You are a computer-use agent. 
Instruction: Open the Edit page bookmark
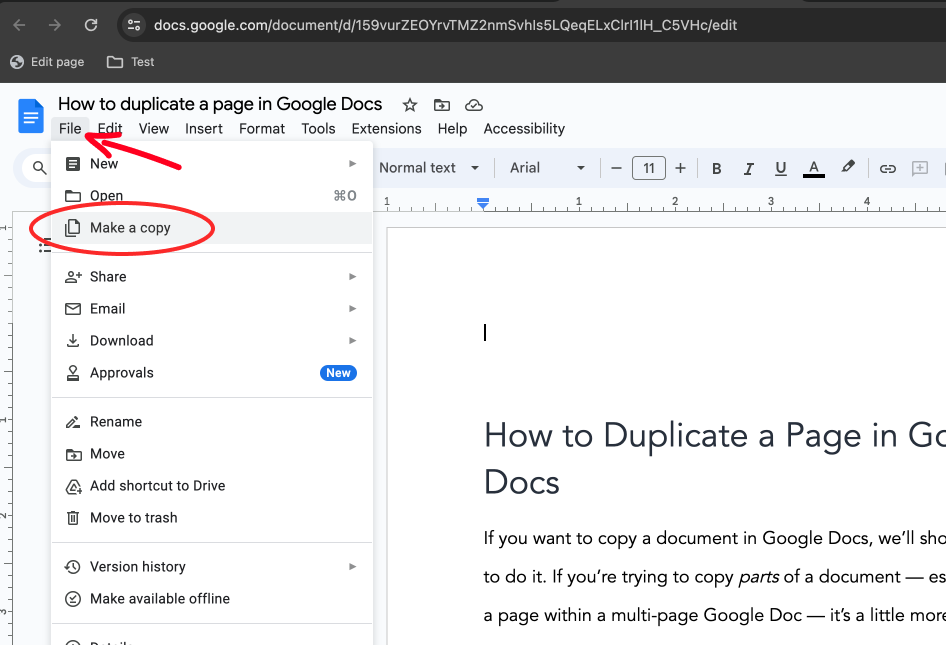(47, 62)
